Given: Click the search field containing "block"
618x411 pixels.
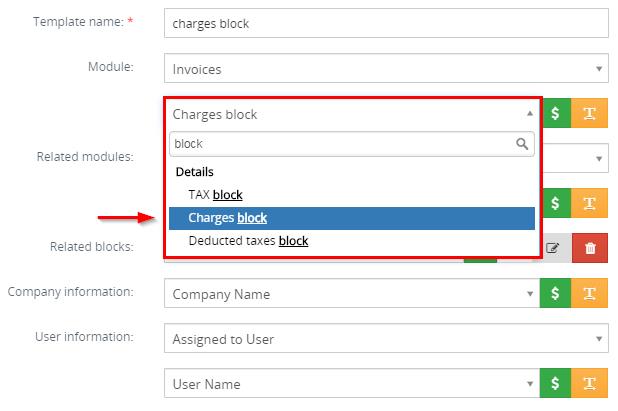Looking at the screenshot, I should pos(340,144).
